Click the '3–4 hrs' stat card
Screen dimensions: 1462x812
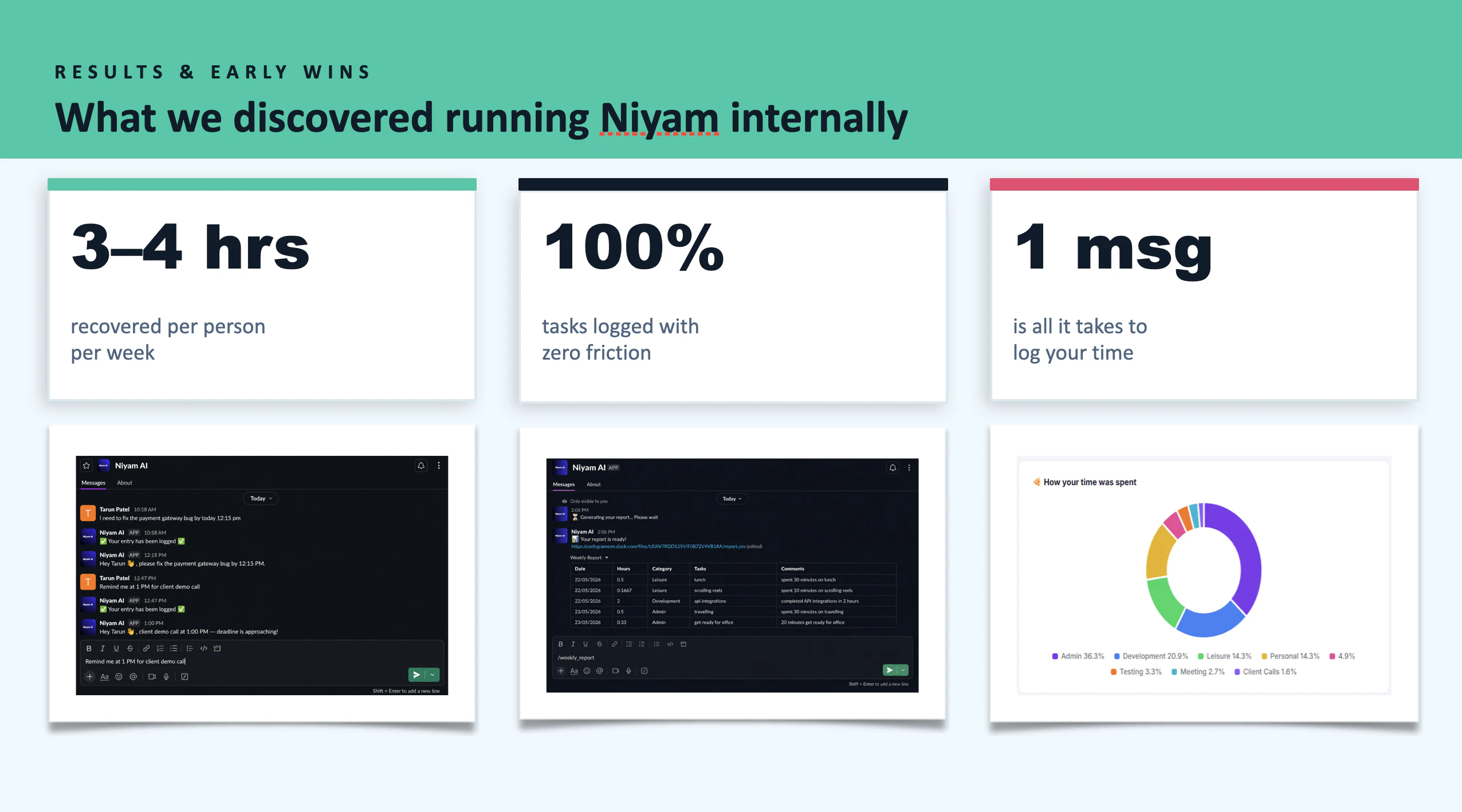tap(262, 290)
